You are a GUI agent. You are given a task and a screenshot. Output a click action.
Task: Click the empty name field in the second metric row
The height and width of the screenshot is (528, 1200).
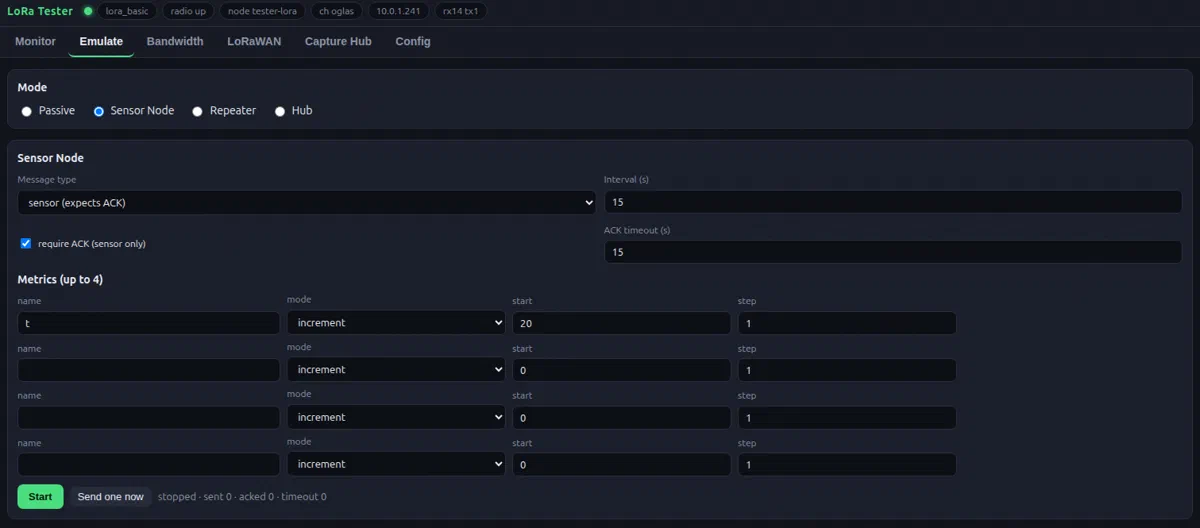click(149, 370)
